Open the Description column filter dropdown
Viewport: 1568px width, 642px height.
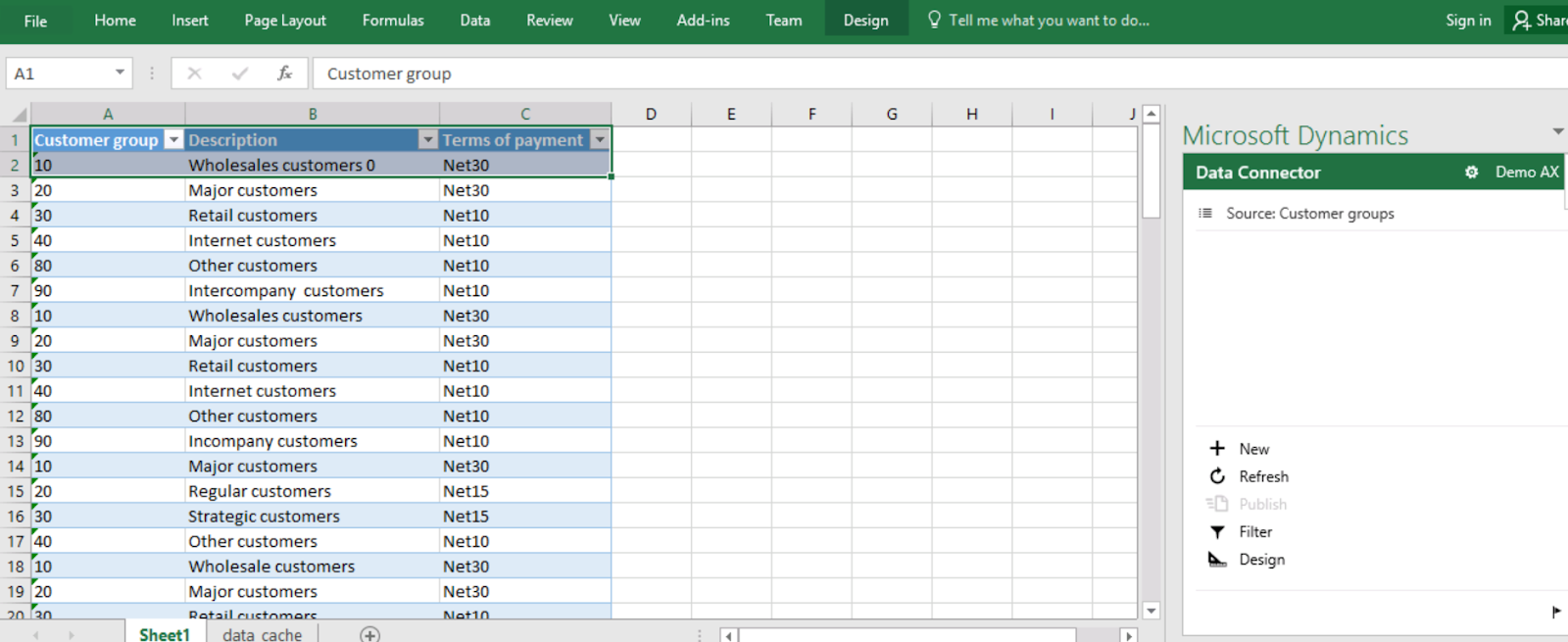coord(427,140)
